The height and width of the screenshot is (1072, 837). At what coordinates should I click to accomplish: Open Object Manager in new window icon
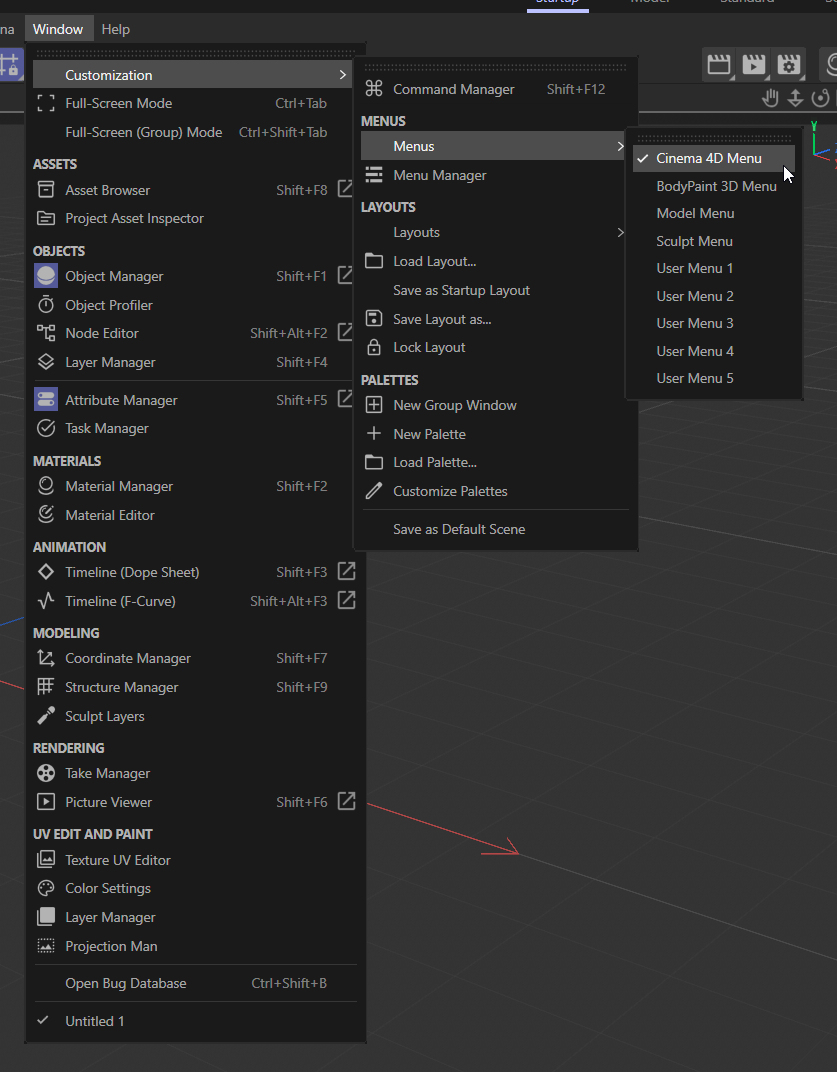click(x=347, y=275)
